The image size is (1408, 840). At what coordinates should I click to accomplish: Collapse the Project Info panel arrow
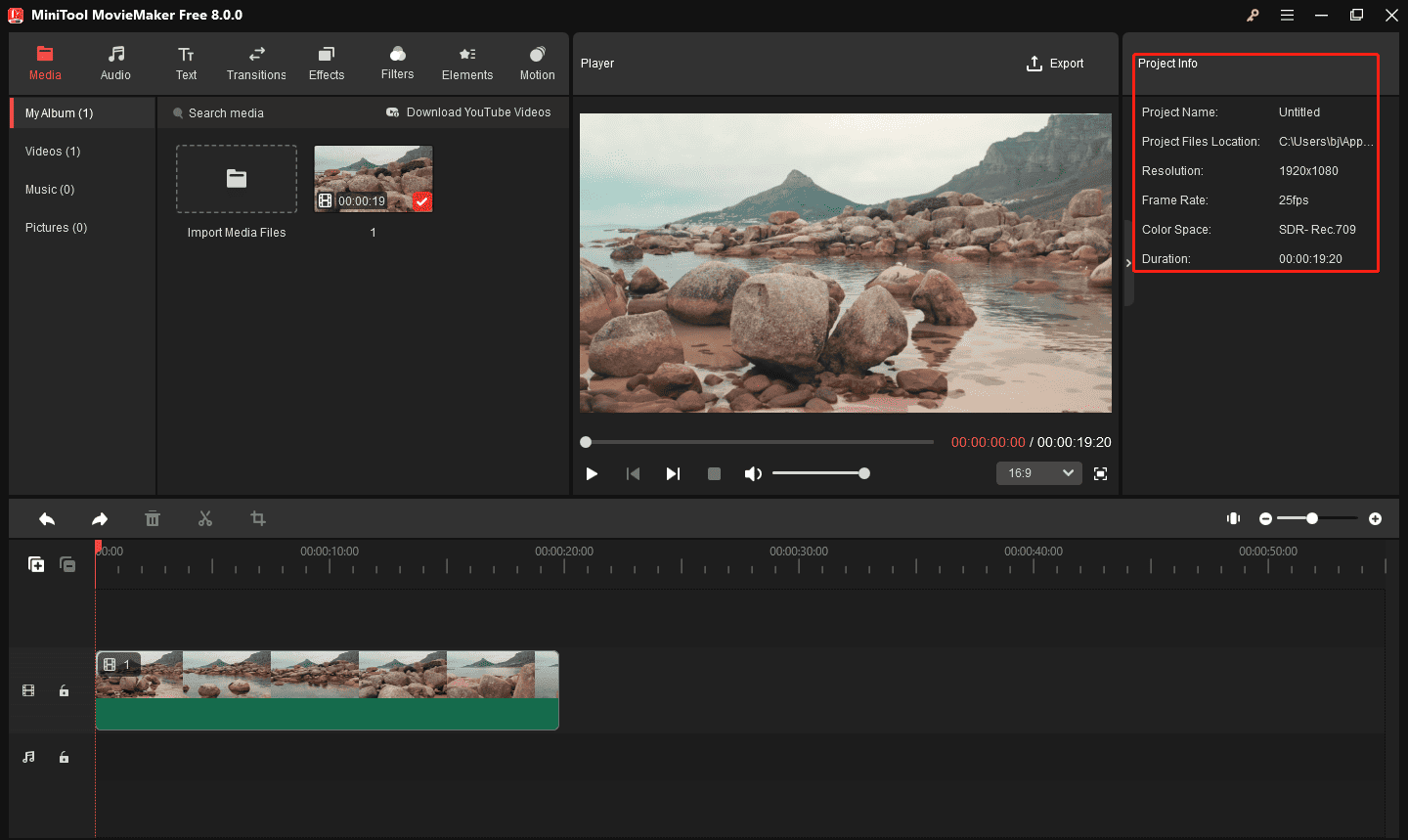point(1128,263)
